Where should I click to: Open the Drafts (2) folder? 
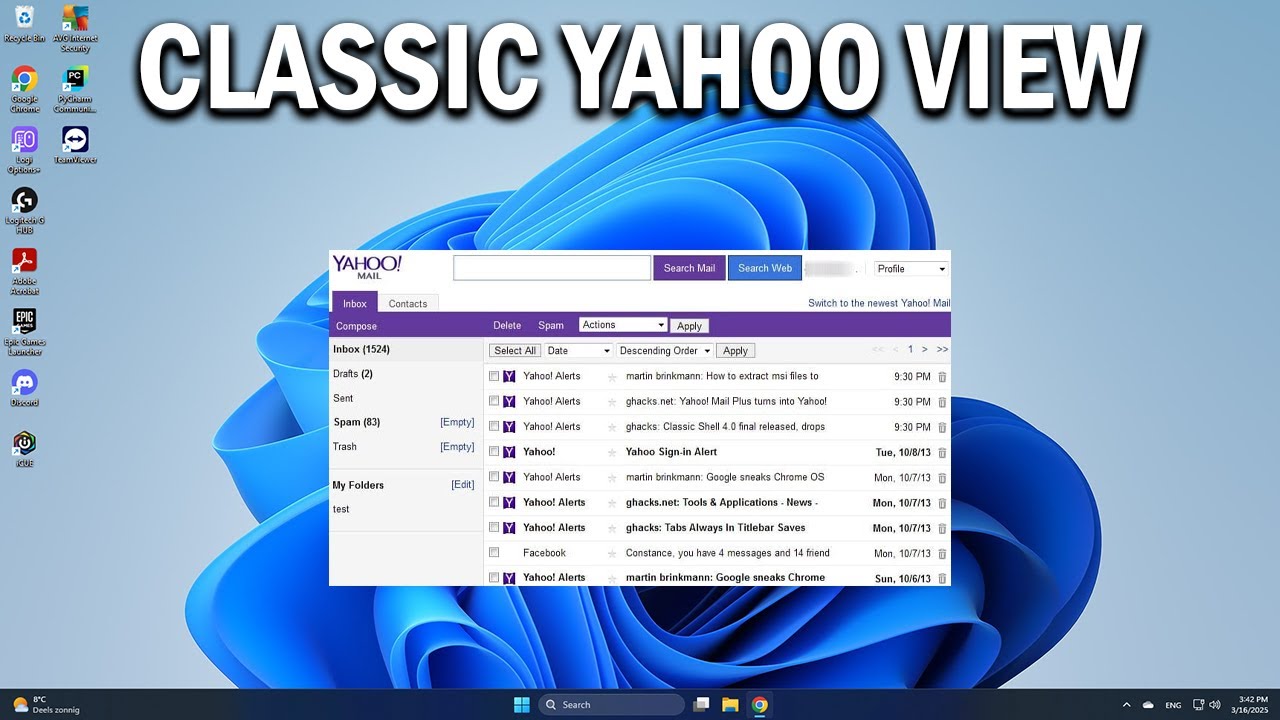click(x=353, y=374)
